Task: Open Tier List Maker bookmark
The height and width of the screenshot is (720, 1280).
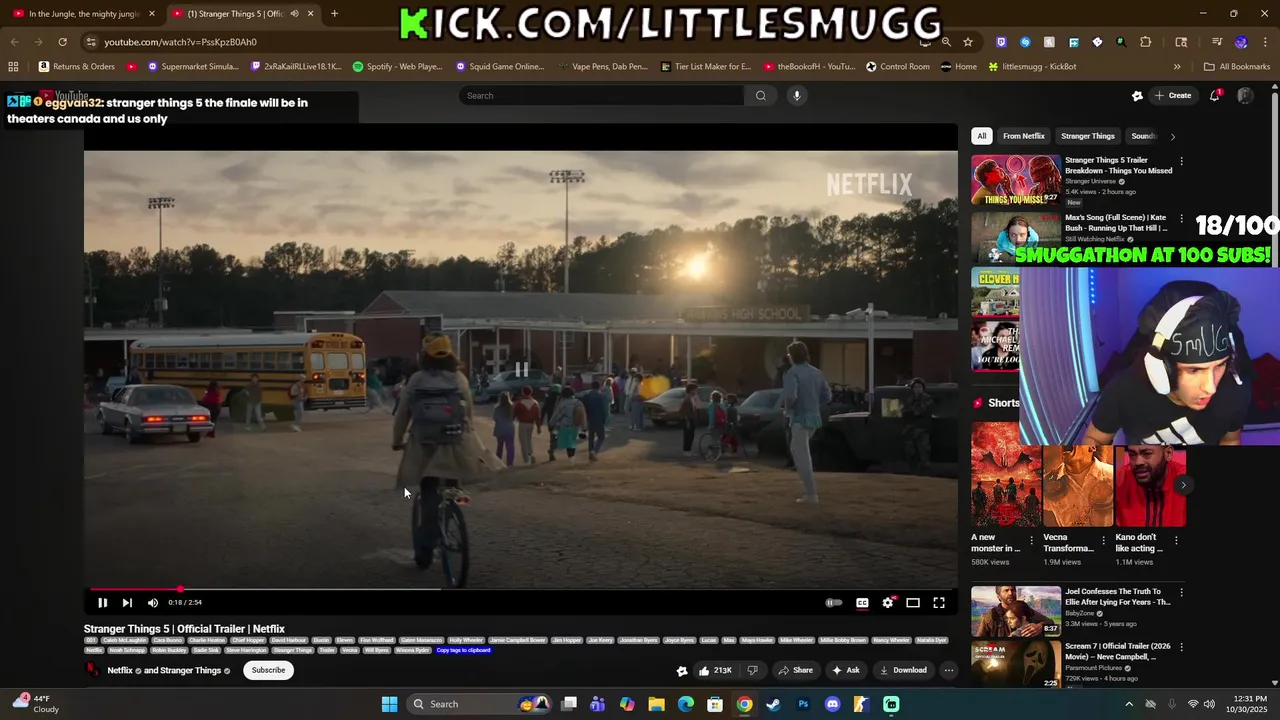Action: pyautogui.click(x=705, y=67)
